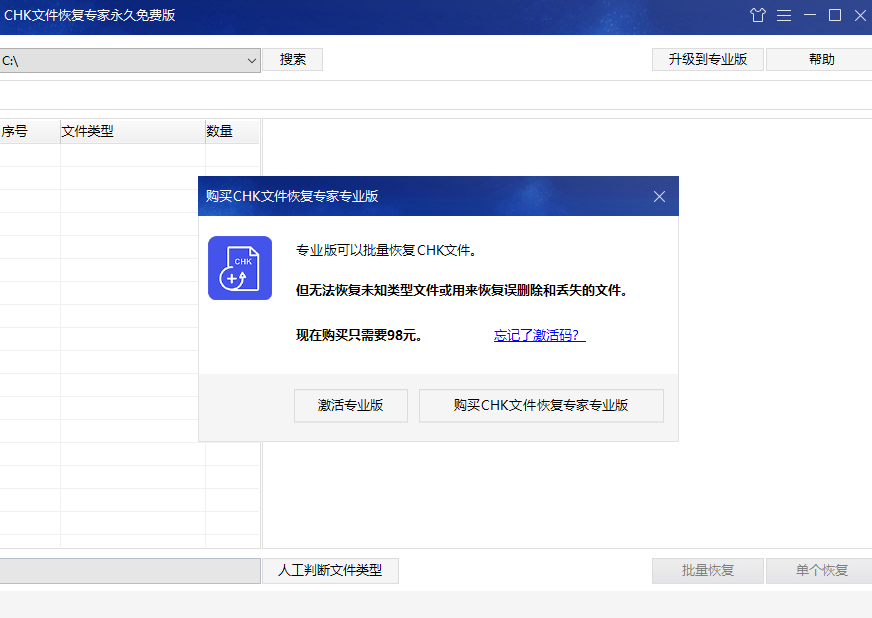Click 激活专业版 to activate pro version
Image resolution: width=872 pixels, height=618 pixels.
[350, 405]
